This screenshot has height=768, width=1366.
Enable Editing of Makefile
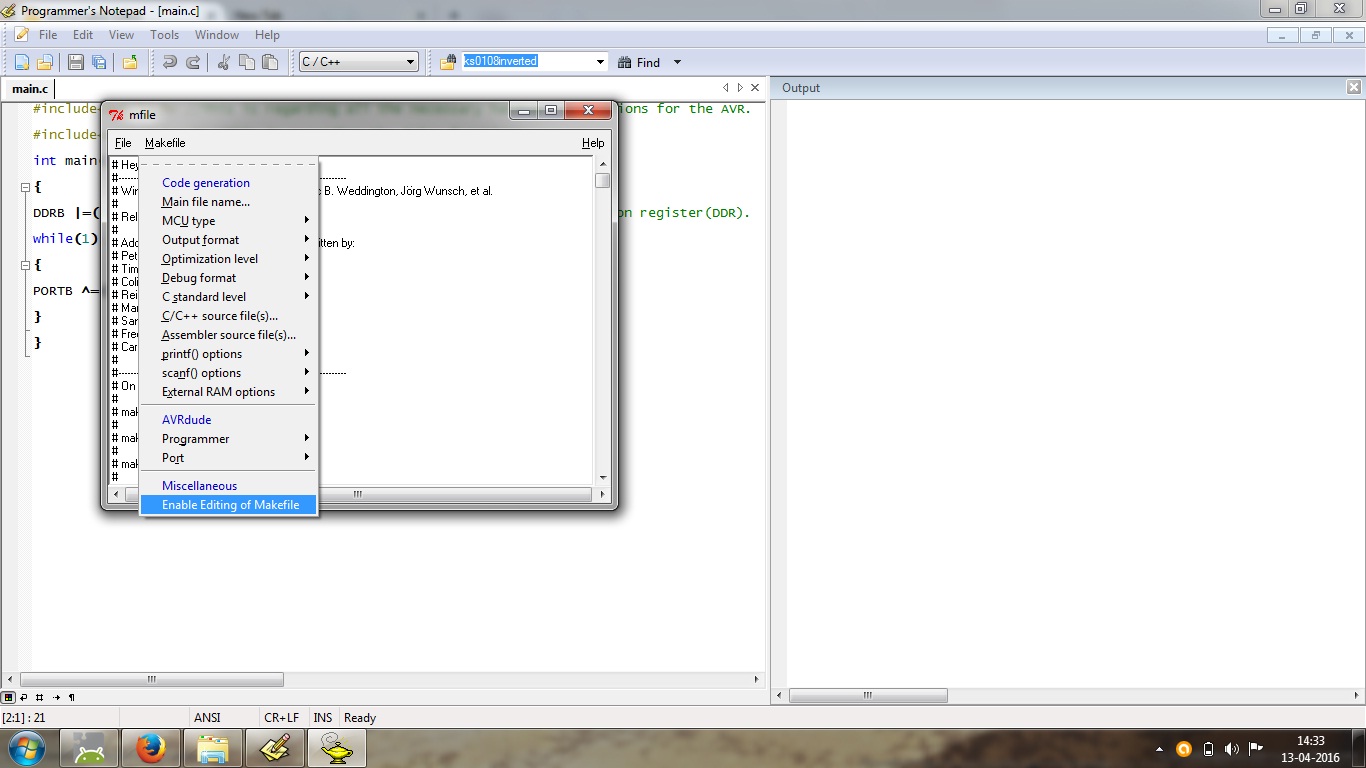tap(228, 505)
